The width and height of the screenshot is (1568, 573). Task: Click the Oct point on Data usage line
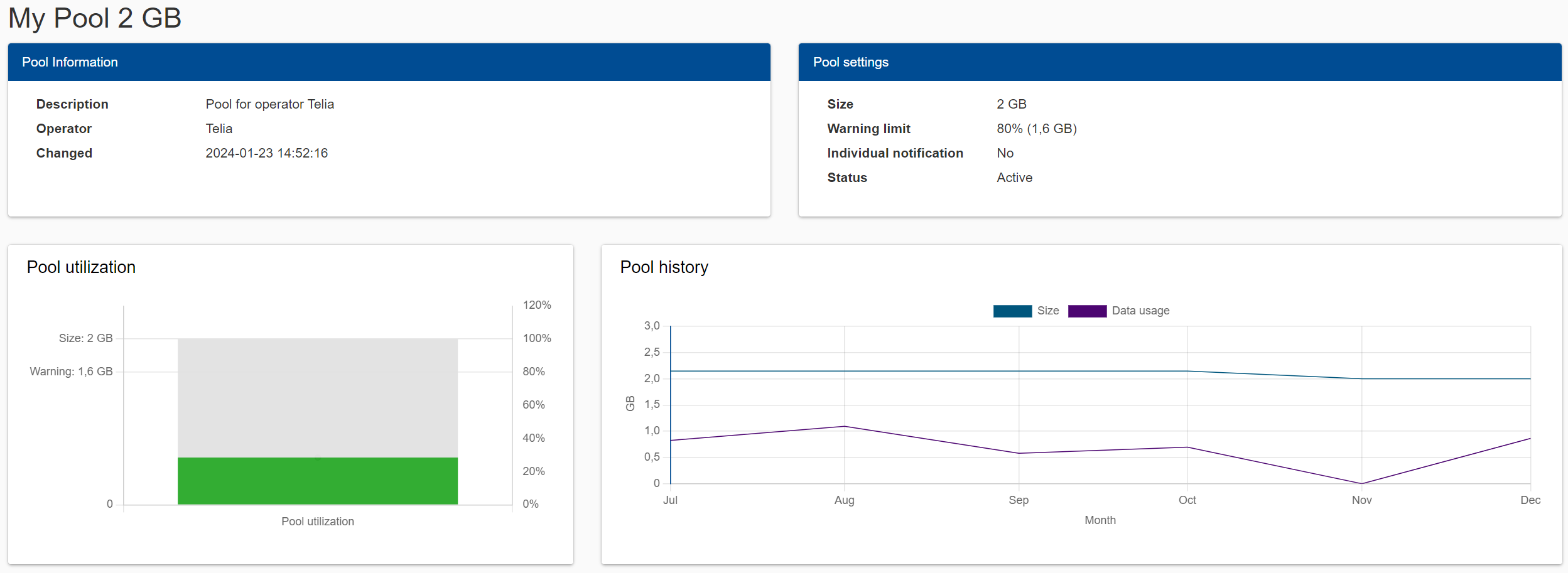(1187, 447)
